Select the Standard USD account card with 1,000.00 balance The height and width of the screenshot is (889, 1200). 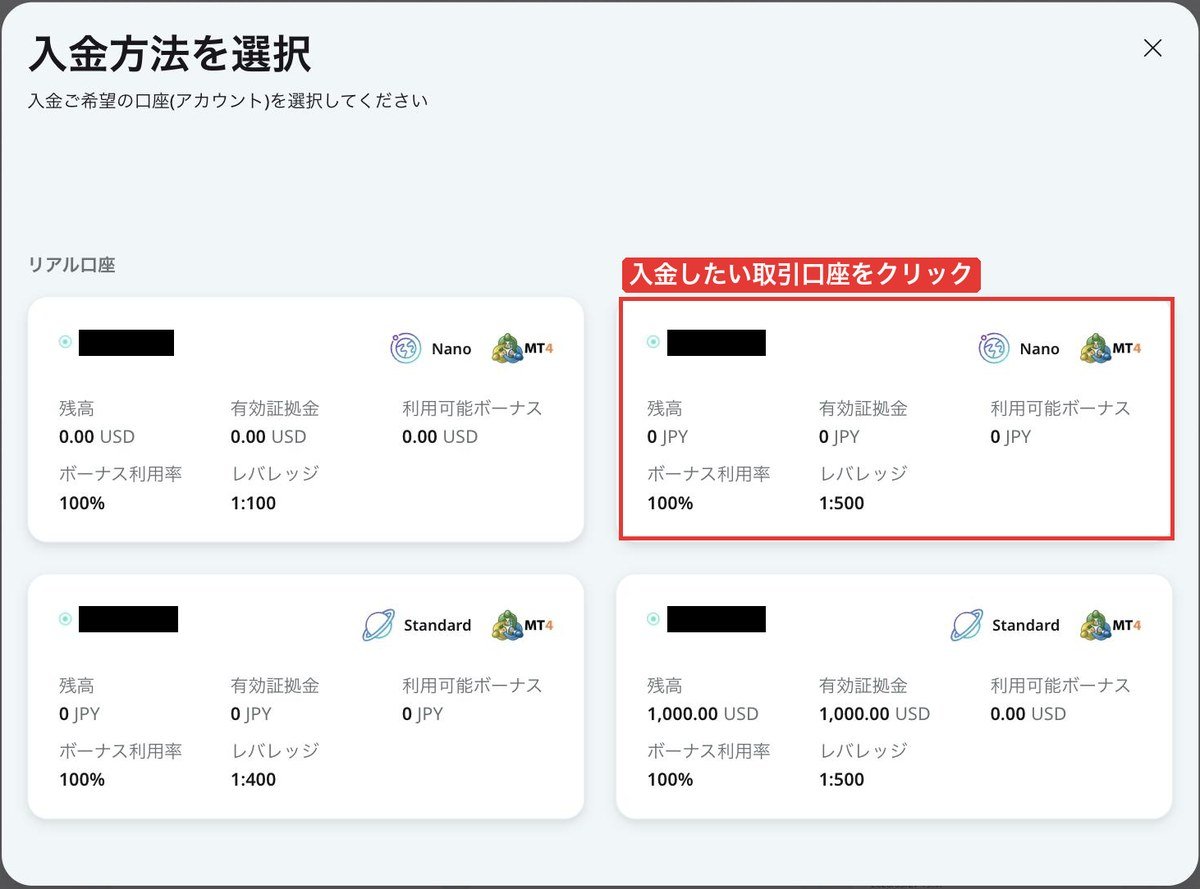[x=894, y=696]
